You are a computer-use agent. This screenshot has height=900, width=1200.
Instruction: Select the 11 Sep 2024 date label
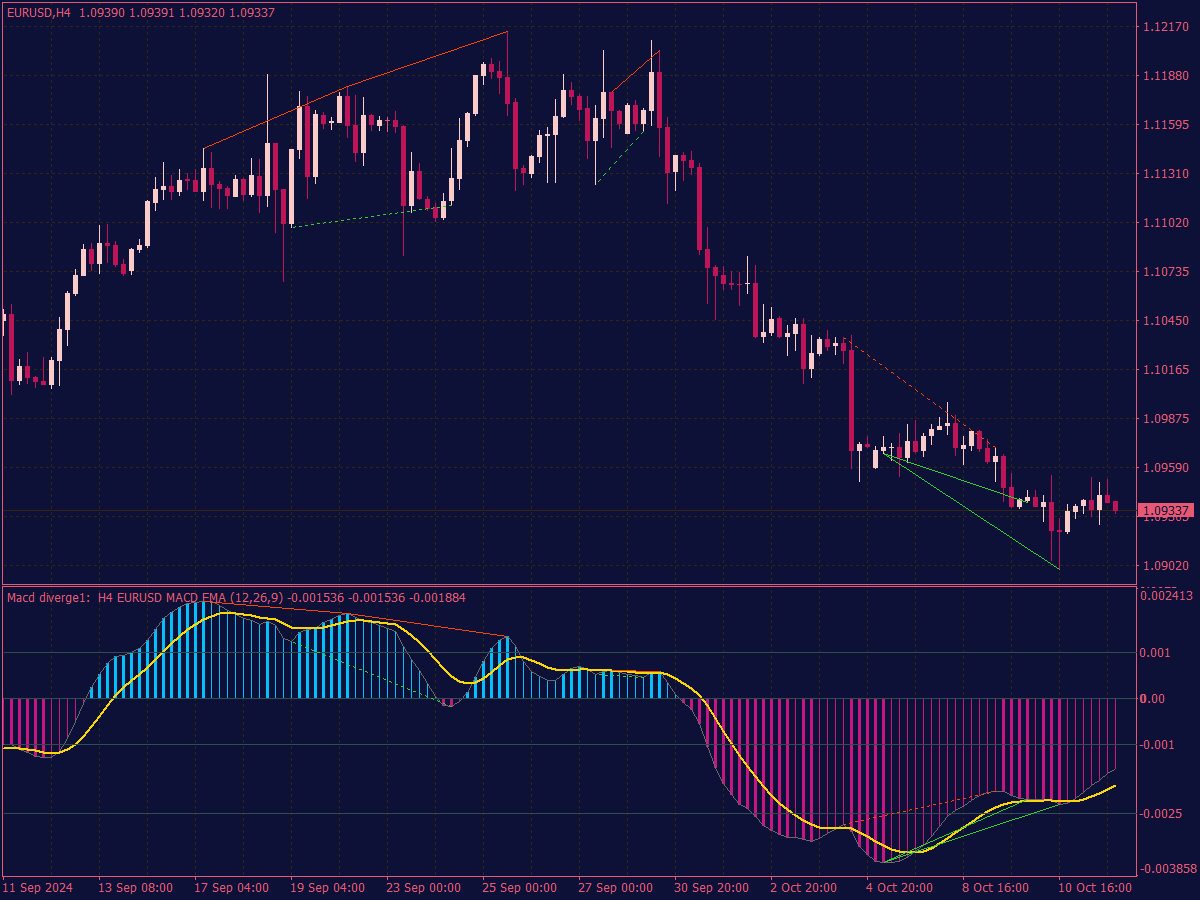pyautogui.click(x=40, y=886)
